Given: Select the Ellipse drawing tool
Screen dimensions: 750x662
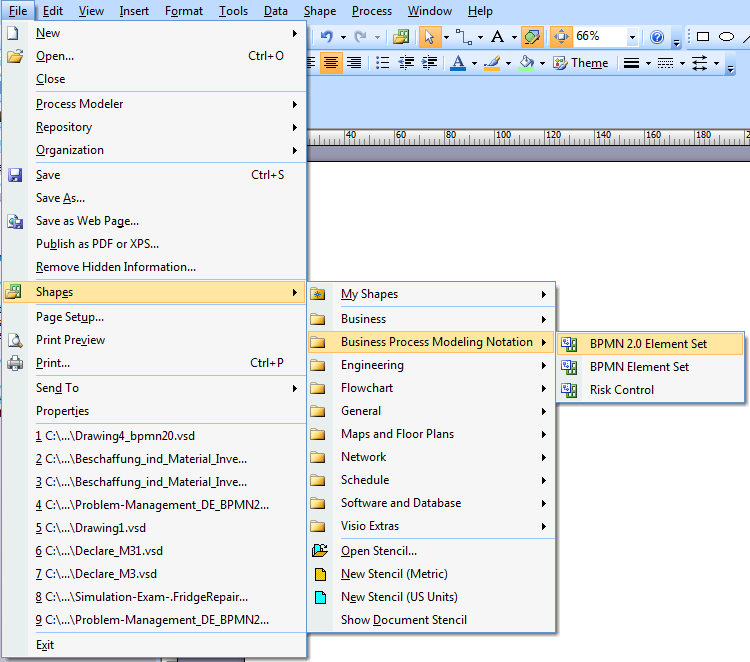Looking at the screenshot, I should click(726, 37).
